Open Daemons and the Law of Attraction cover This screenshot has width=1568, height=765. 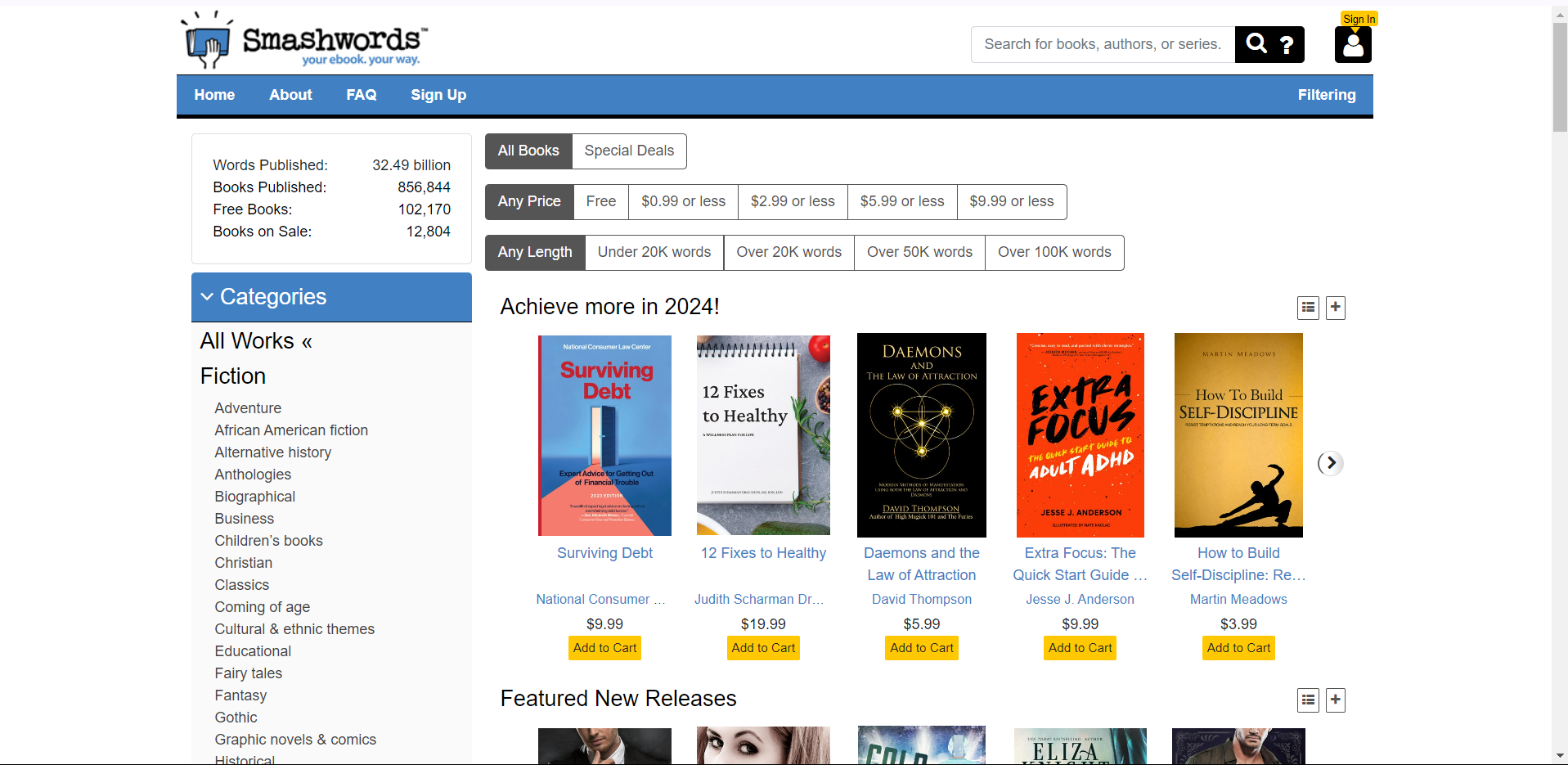[922, 435]
